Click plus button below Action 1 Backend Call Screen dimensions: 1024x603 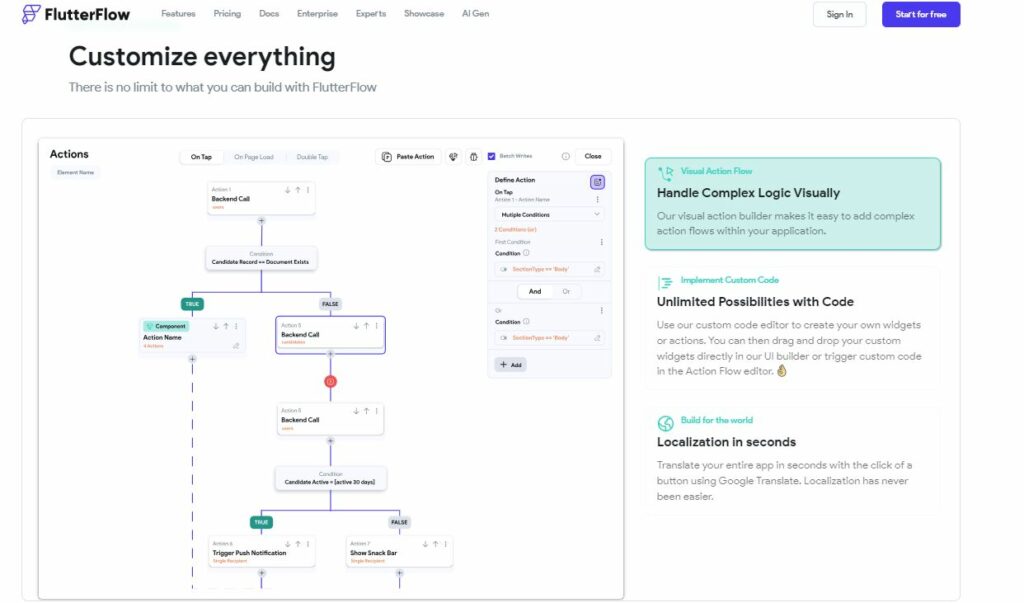(x=261, y=221)
